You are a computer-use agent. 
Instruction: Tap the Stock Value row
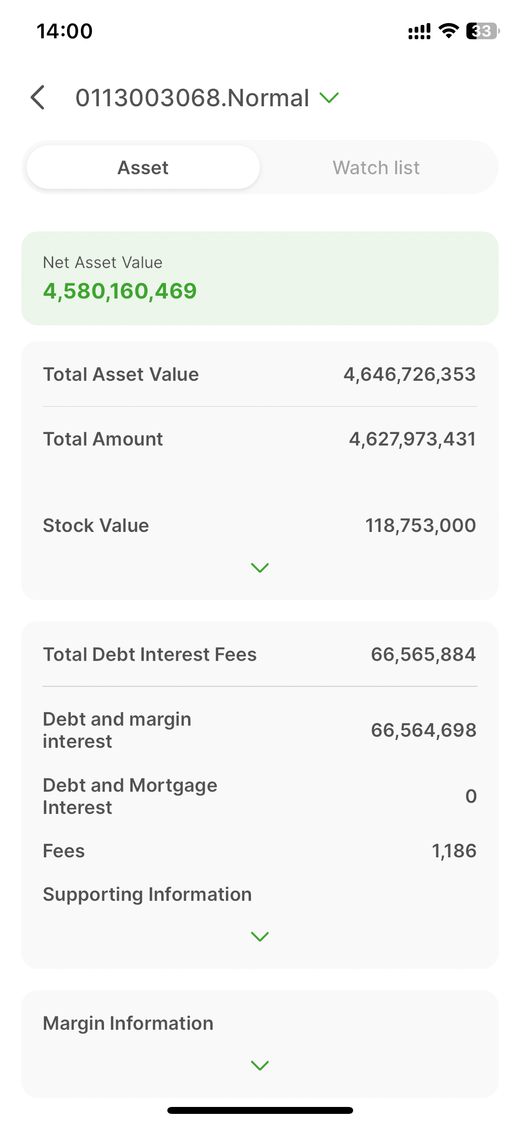[x=260, y=525]
